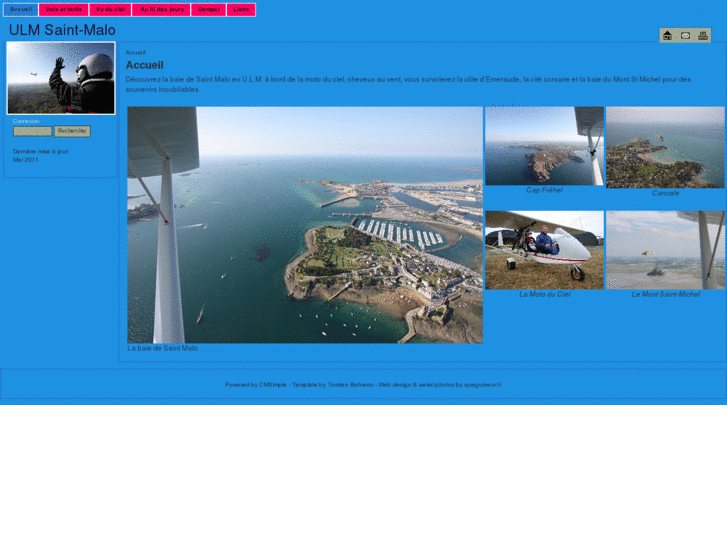Click the Cap Fréhel caption
727x545 pixels.
coord(544,190)
